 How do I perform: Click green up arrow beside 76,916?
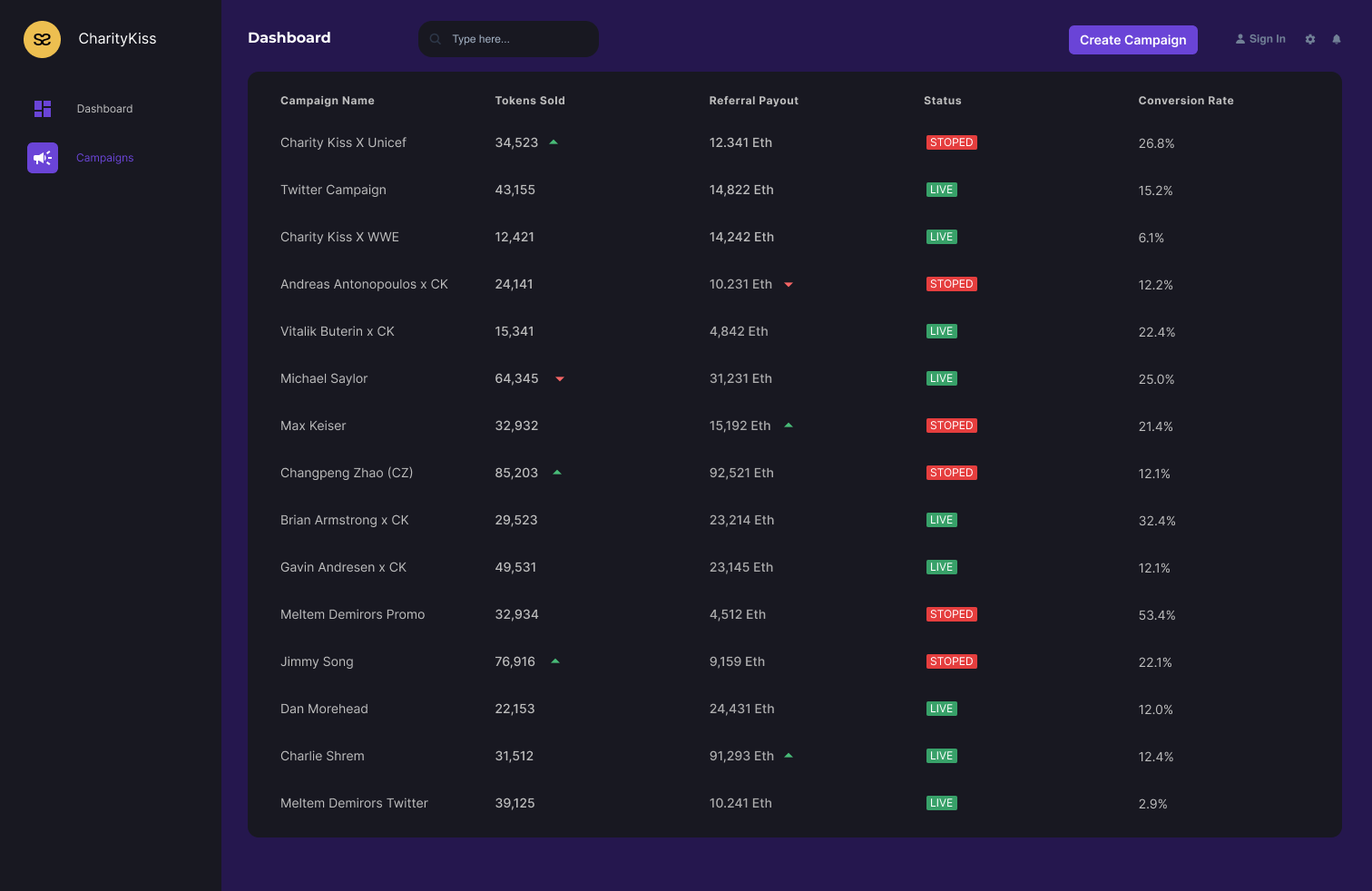tap(555, 661)
